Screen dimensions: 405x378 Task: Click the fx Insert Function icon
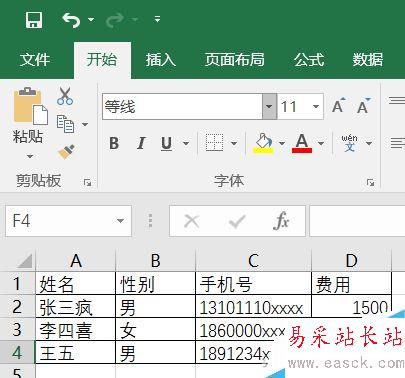pos(281,221)
